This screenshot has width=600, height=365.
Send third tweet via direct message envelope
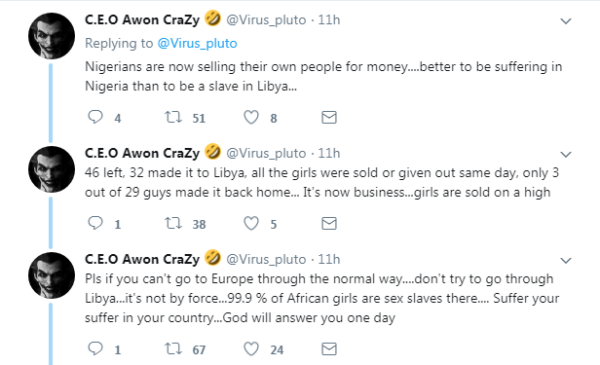coord(329,349)
